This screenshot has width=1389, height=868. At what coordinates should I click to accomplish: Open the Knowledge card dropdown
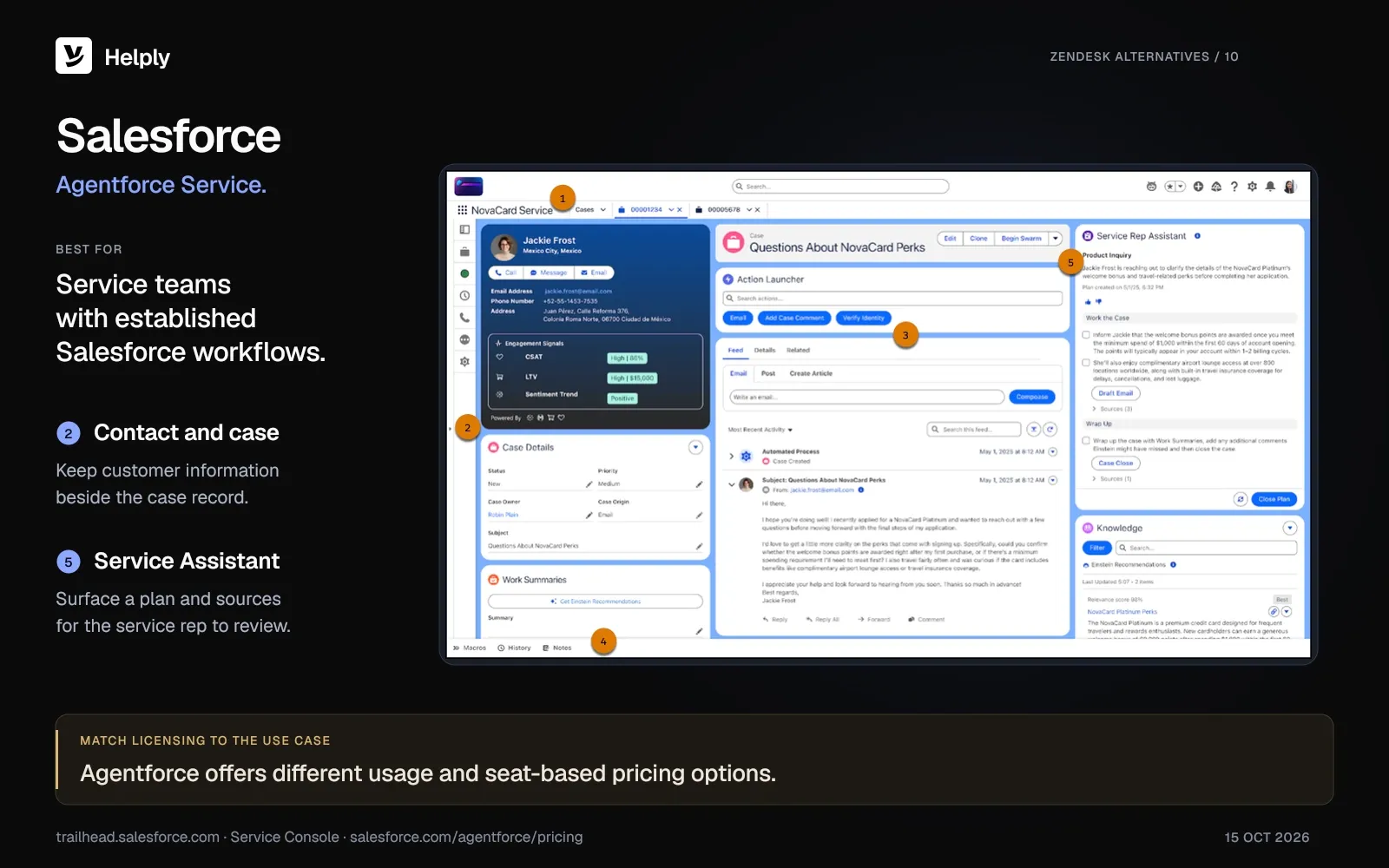[1290, 528]
